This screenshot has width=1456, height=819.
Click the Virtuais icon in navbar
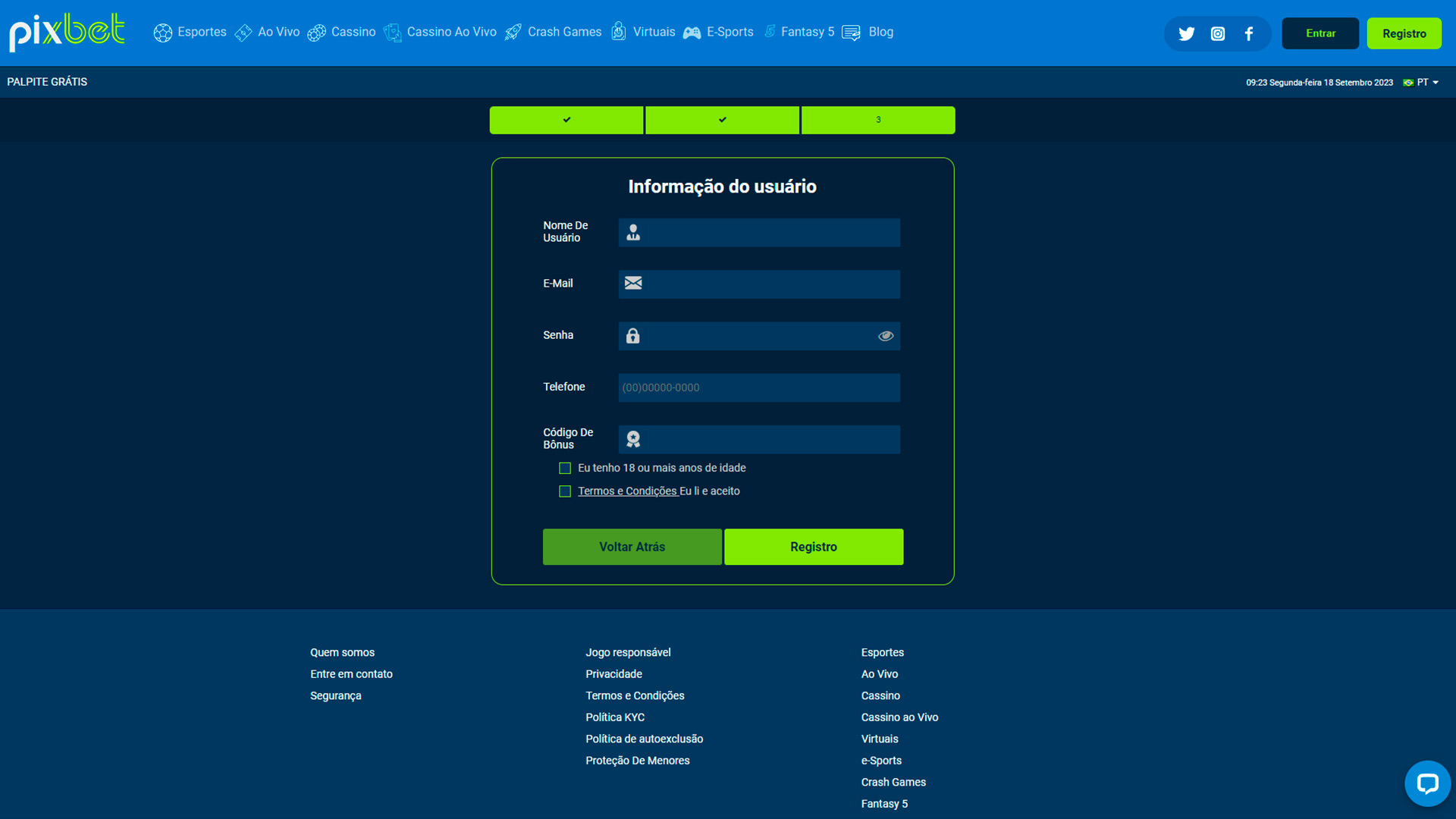(x=619, y=32)
